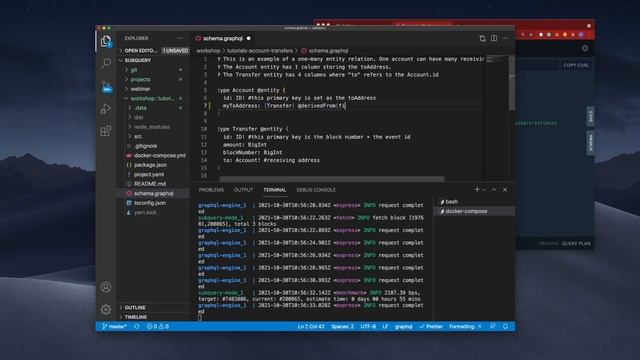This screenshot has width=640, height=360.
Task: Expand the node_modules folder
Action: tap(153, 127)
